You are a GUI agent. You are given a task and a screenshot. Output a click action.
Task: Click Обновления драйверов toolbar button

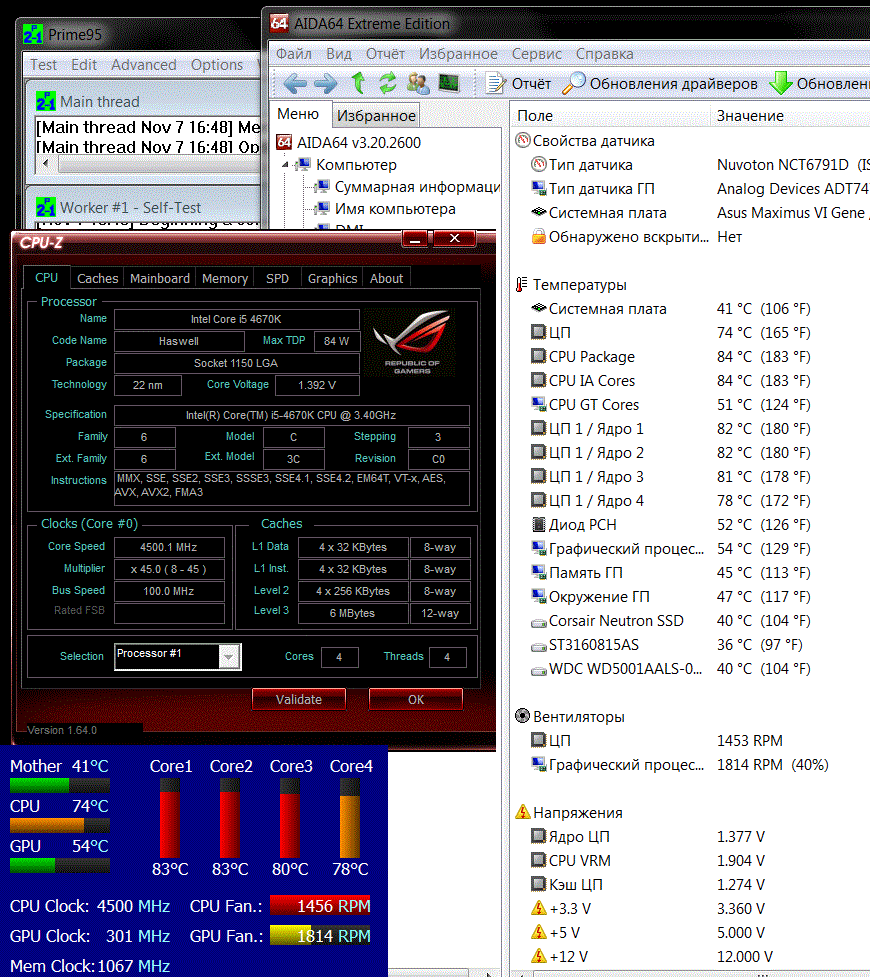tap(660, 83)
